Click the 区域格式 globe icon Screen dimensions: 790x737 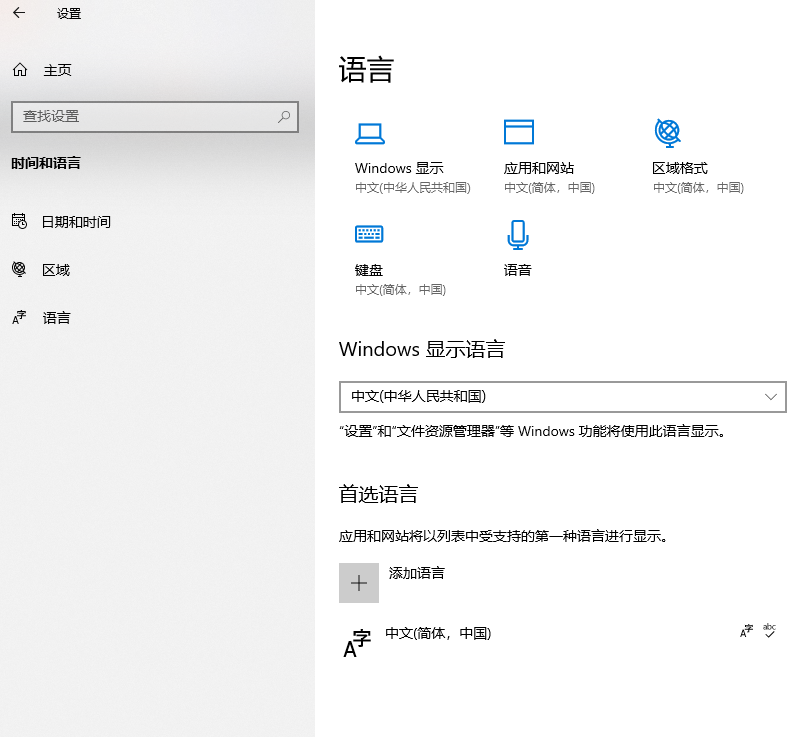[x=668, y=133]
